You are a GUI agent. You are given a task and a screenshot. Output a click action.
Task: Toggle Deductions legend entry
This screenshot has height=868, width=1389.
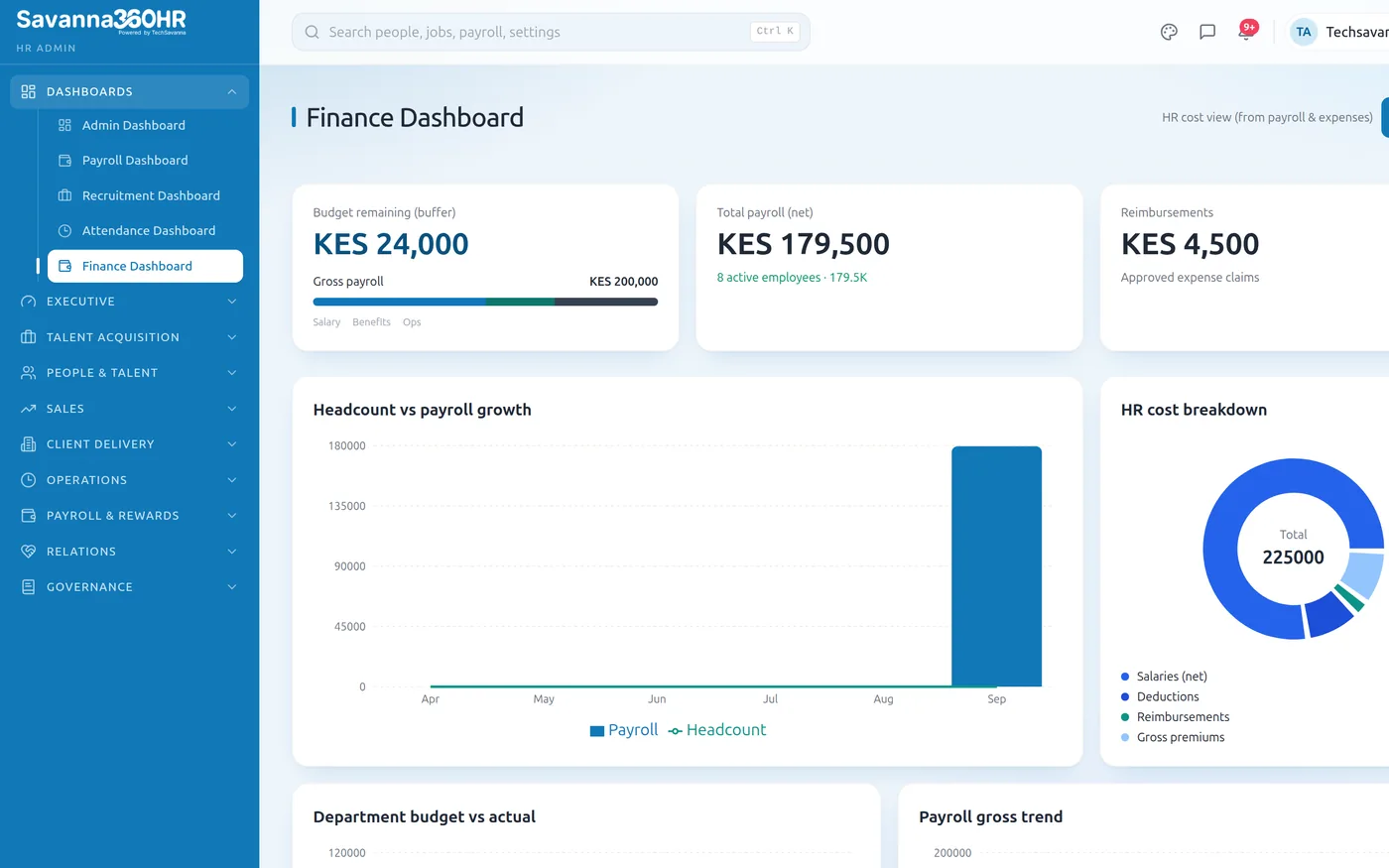coord(1160,696)
